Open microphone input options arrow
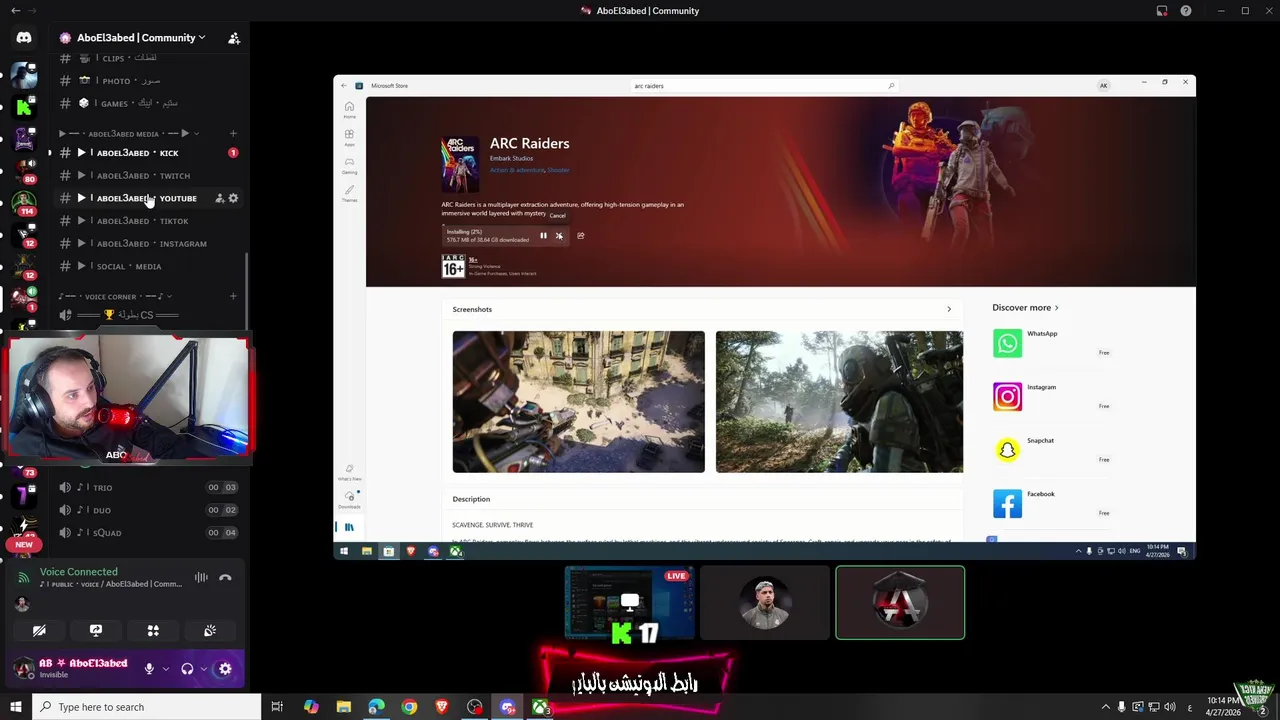Screen dimensions: 1280x720 pos(166,669)
